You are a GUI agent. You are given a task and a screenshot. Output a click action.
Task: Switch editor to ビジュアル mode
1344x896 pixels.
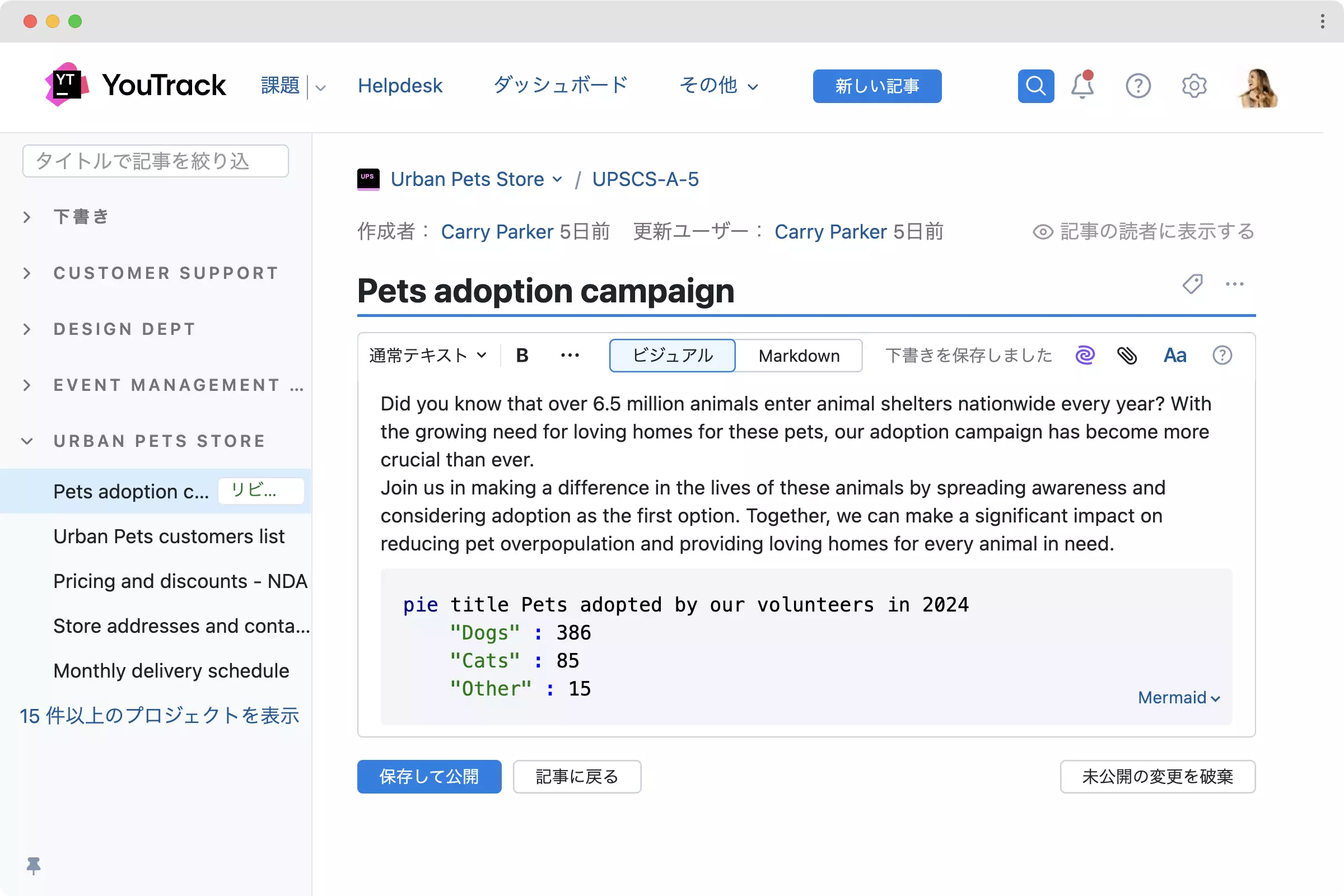672,356
